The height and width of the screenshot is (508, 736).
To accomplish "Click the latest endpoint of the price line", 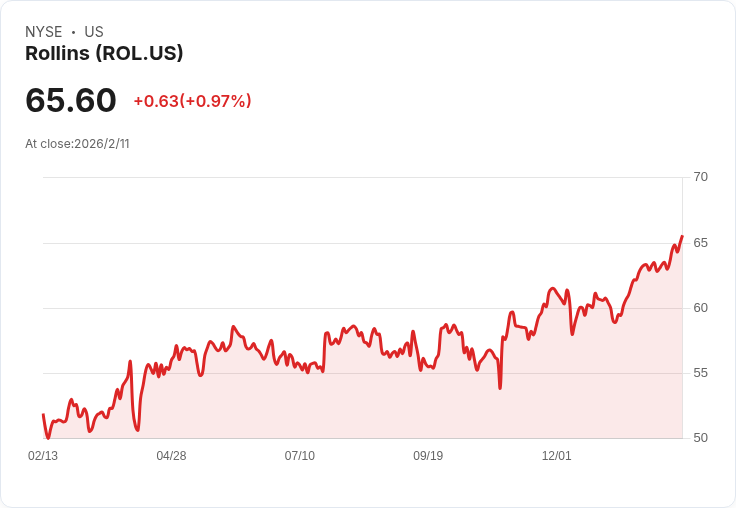I will [x=682, y=236].
